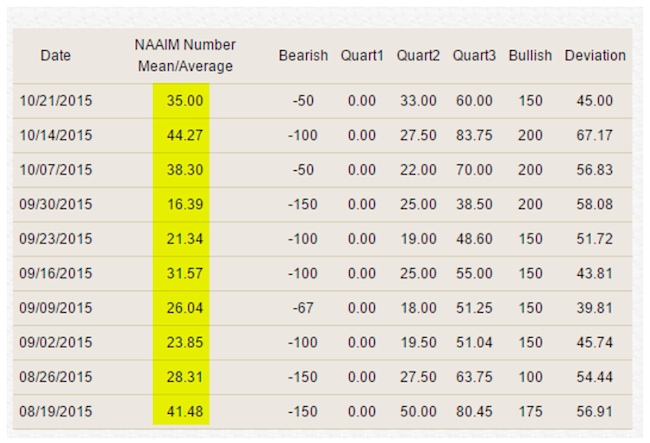Click the 43.81 deviation value
This screenshot has height=443, width=650.
(594, 274)
